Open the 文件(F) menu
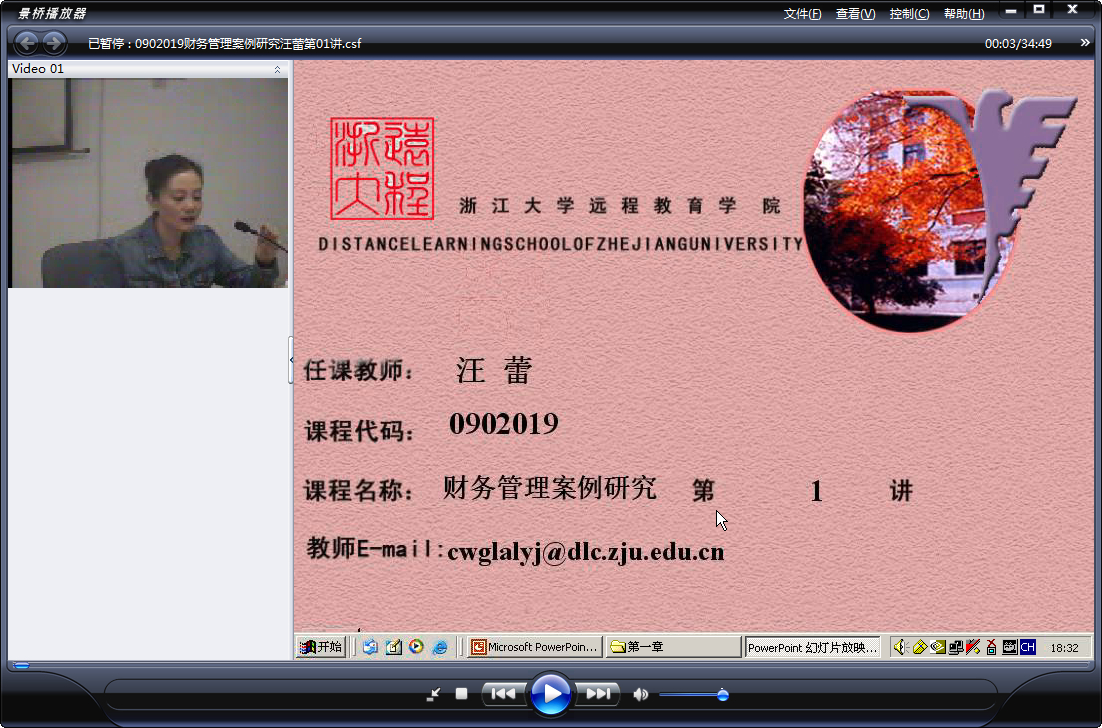This screenshot has width=1102, height=728. (x=802, y=14)
